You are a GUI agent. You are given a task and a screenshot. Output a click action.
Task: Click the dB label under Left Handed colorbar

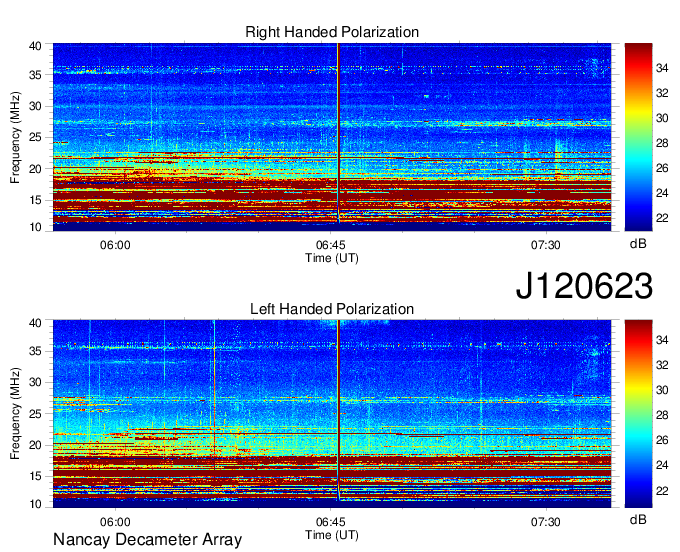[638, 520]
